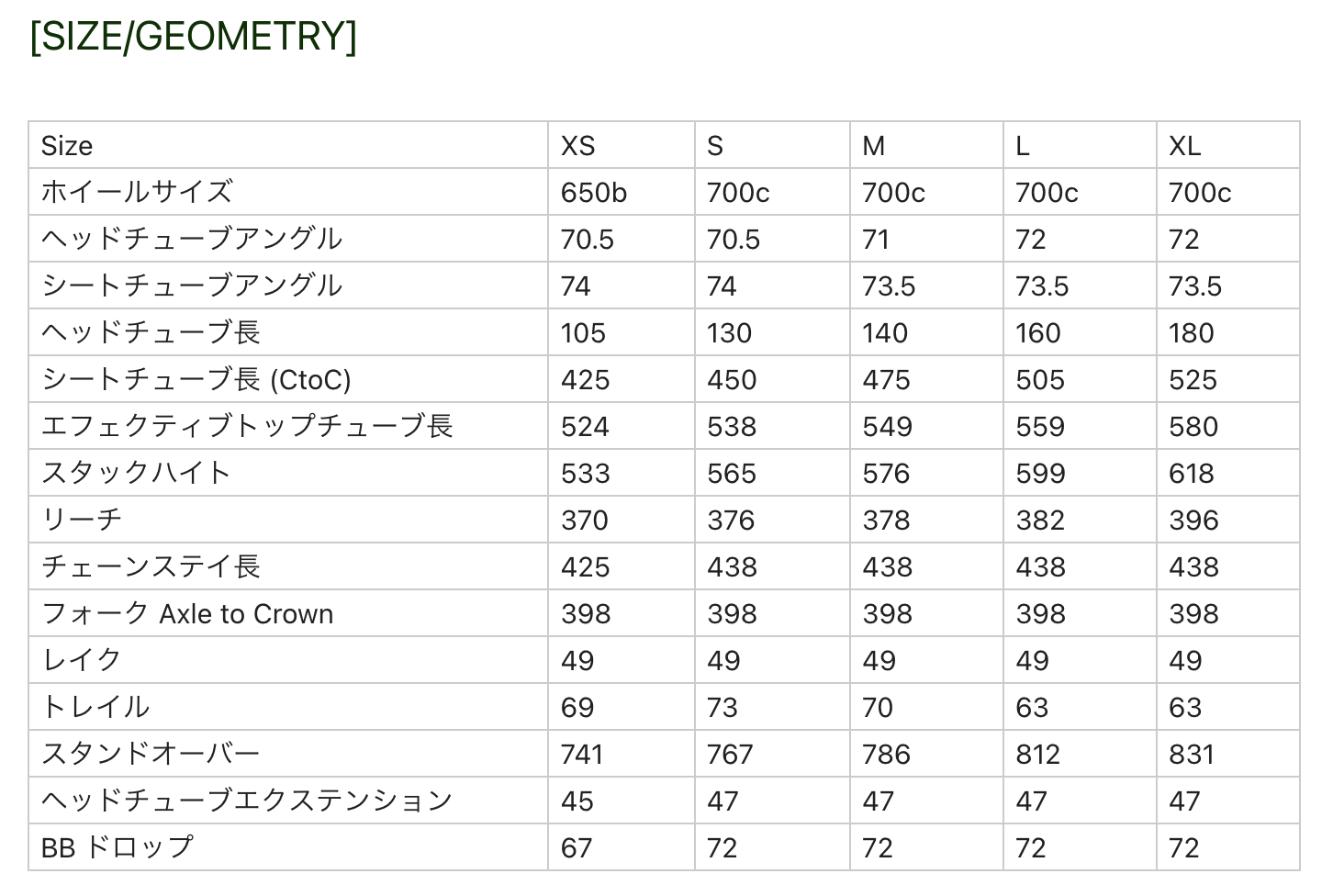The width and height of the screenshot is (1333, 896).
Task: Click the リーチ value 370
Action: (x=585, y=521)
